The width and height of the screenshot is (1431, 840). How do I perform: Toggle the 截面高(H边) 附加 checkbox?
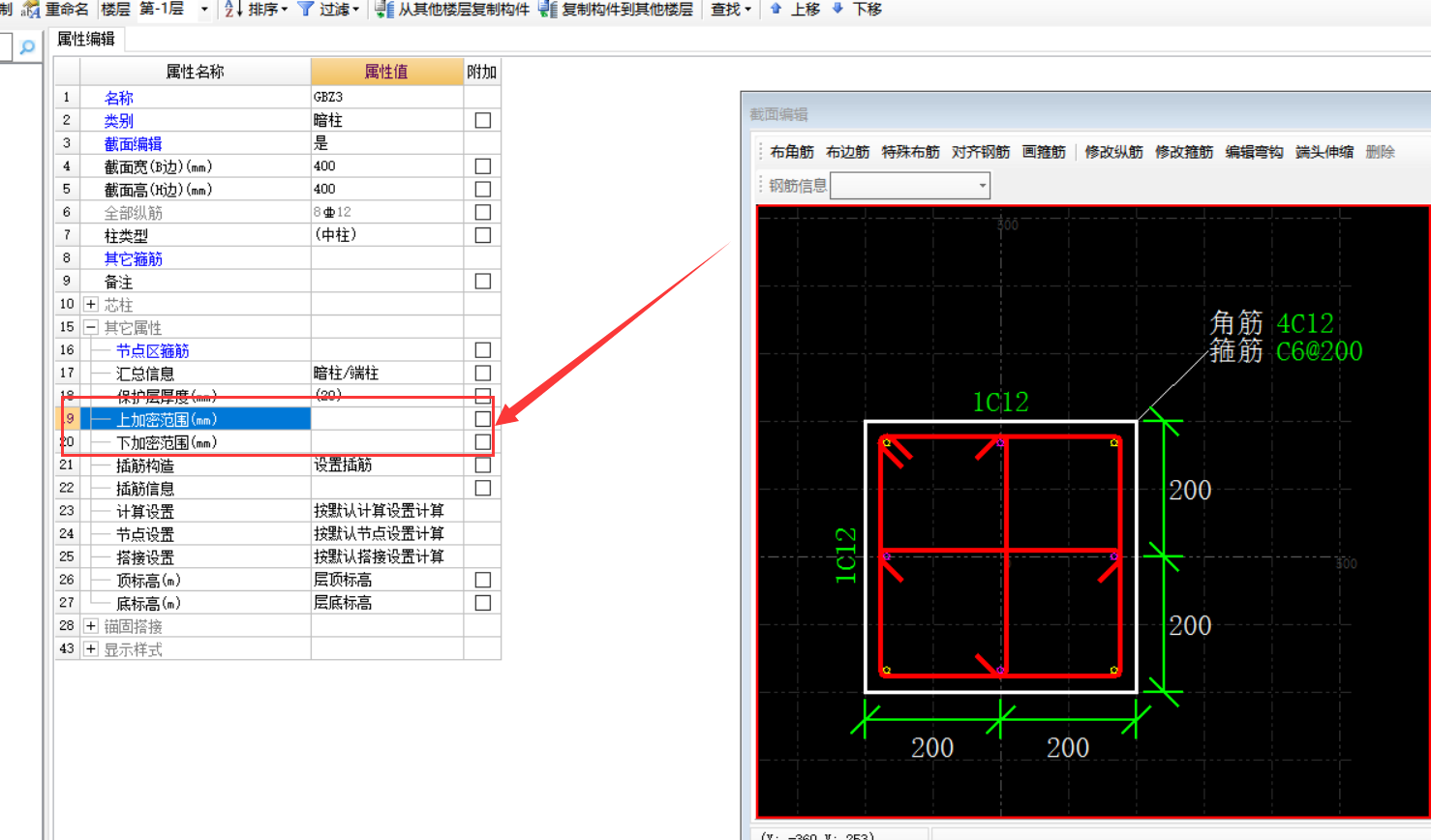pos(483,190)
